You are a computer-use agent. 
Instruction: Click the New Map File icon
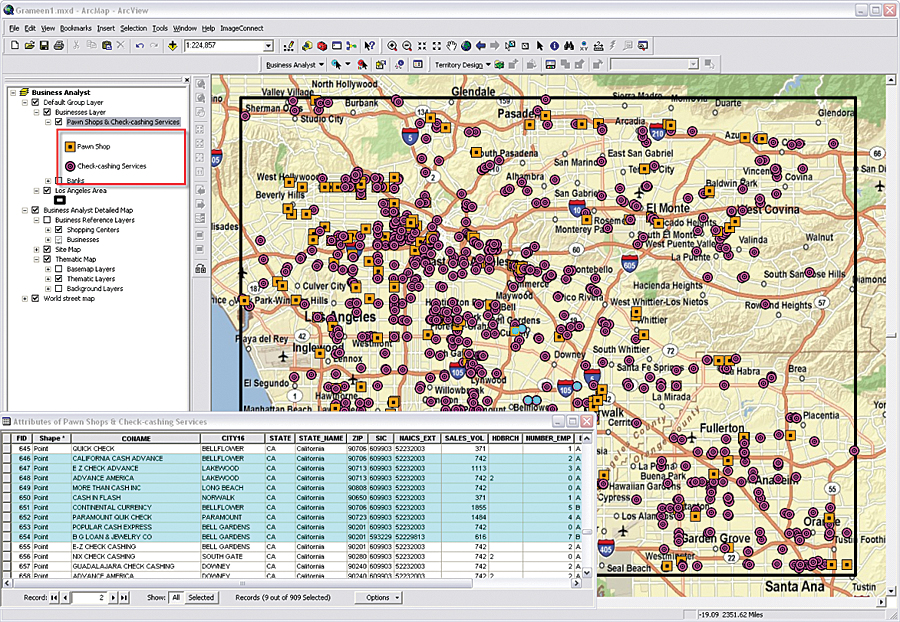click(15, 45)
